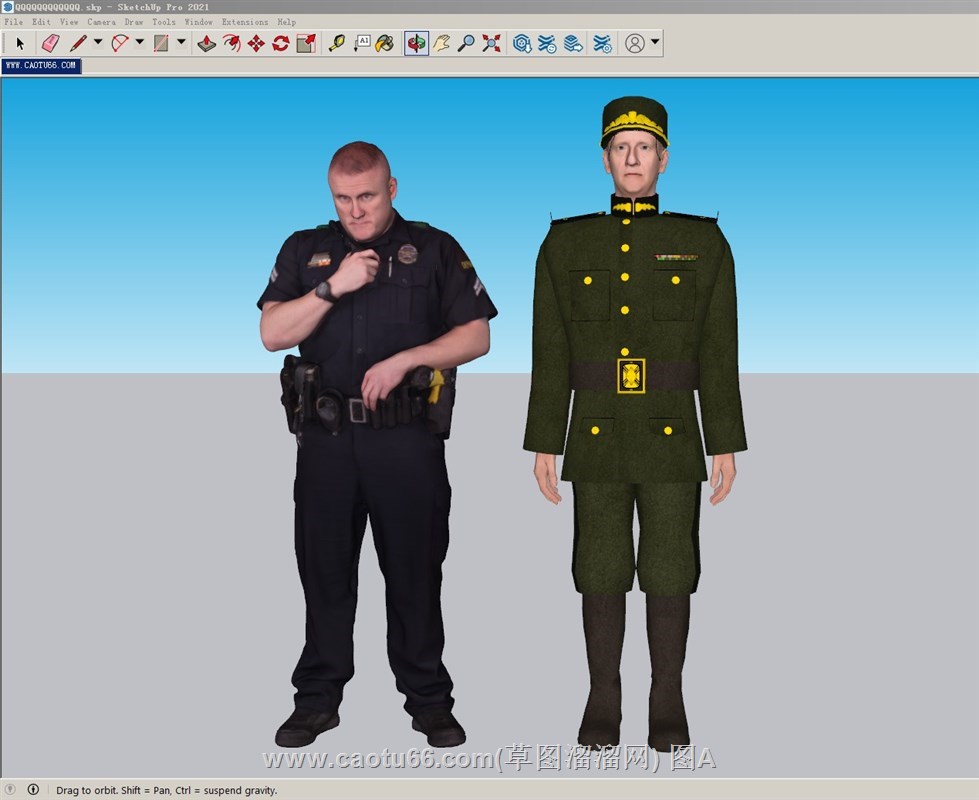
Task: Switch to the WWW.CAOTU66.COM scene tab
Action: point(40,66)
